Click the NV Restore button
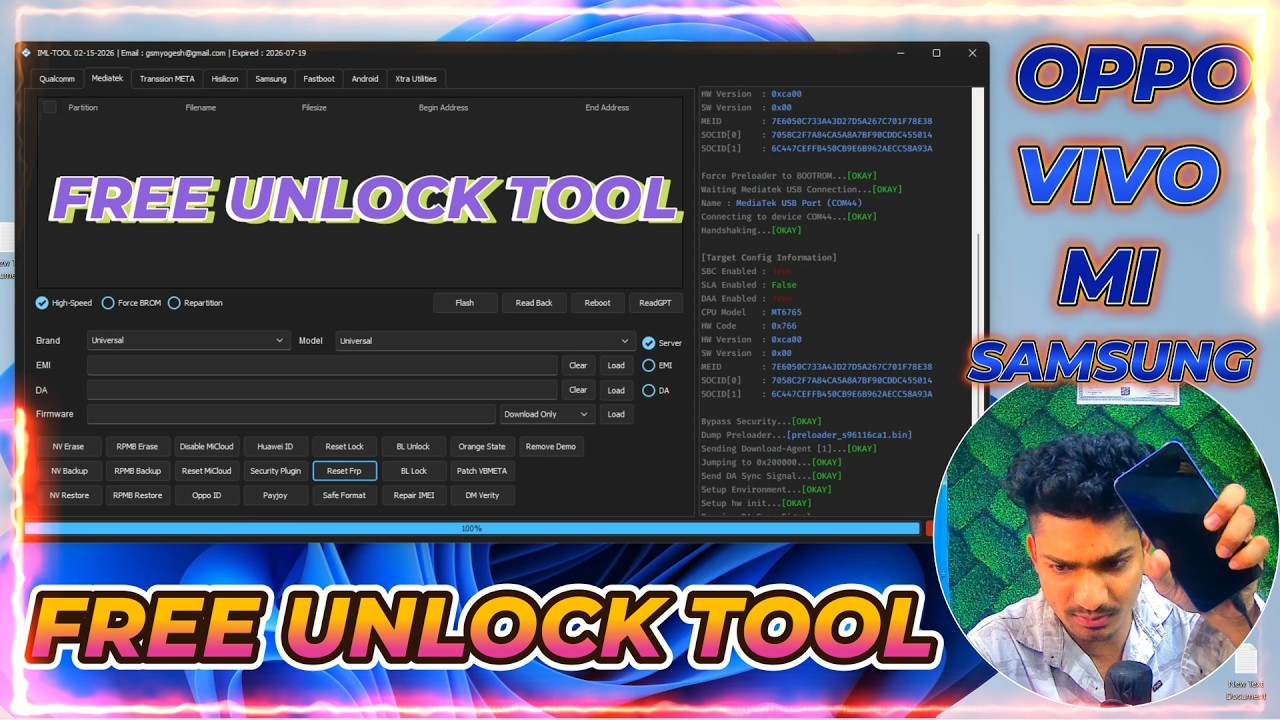Viewport: 1280px width, 720px height. [x=68, y=495]
